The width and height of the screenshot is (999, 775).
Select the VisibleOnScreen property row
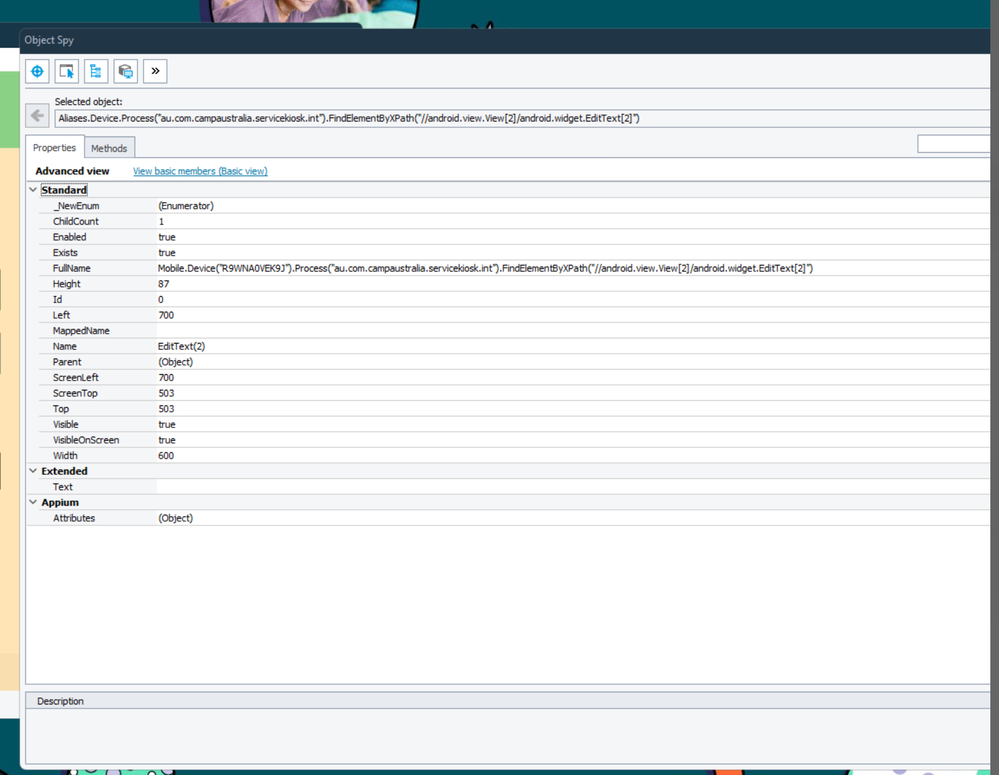(85, 440)
